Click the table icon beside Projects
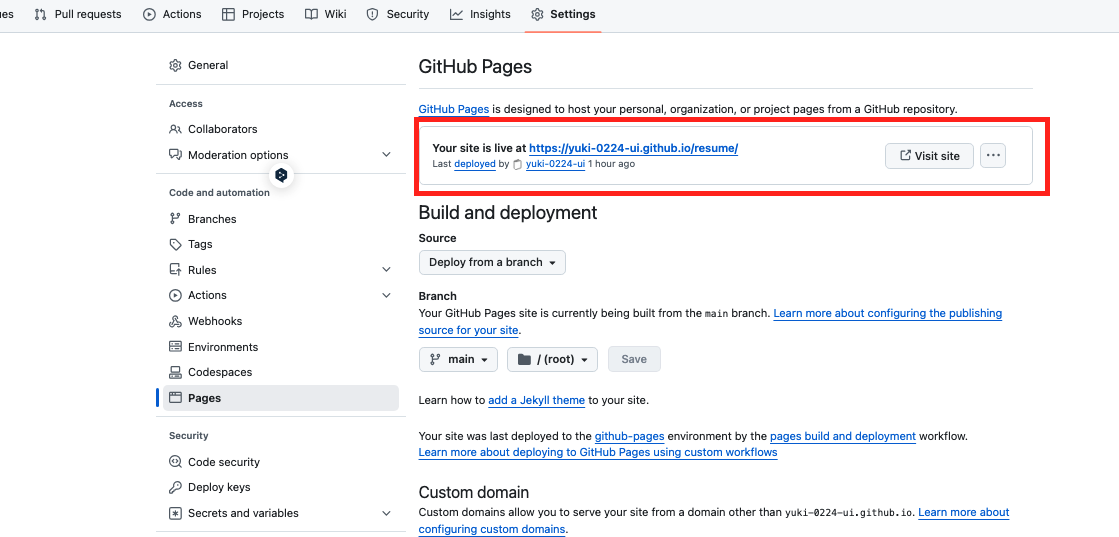 pyautogui.click(x=228, y=14)
